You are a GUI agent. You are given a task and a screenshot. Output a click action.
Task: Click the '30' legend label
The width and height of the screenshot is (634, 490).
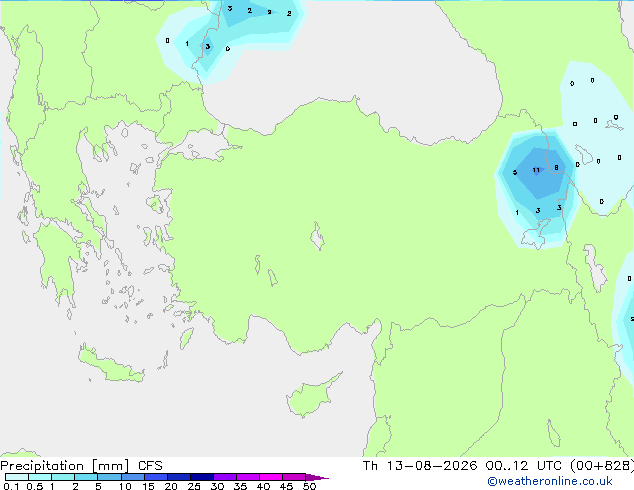click(217, 486)
